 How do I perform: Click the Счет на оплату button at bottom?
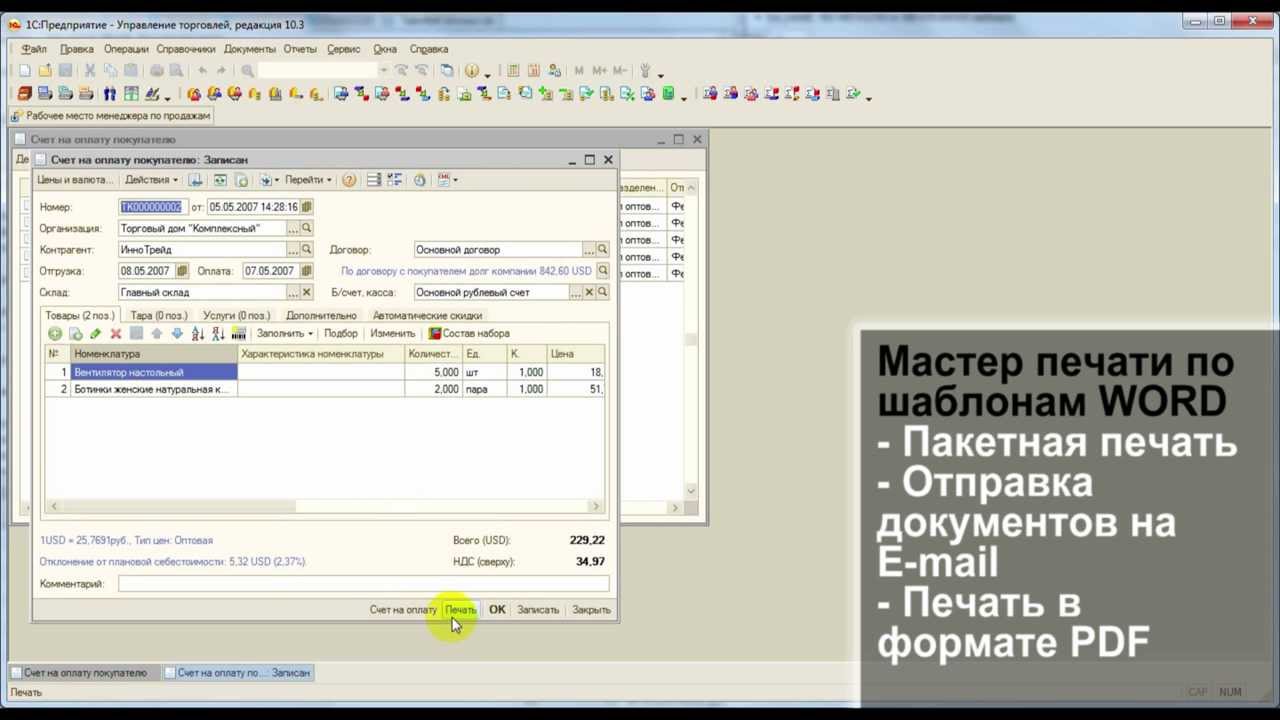pyautogui.click(x=403, y=610)
